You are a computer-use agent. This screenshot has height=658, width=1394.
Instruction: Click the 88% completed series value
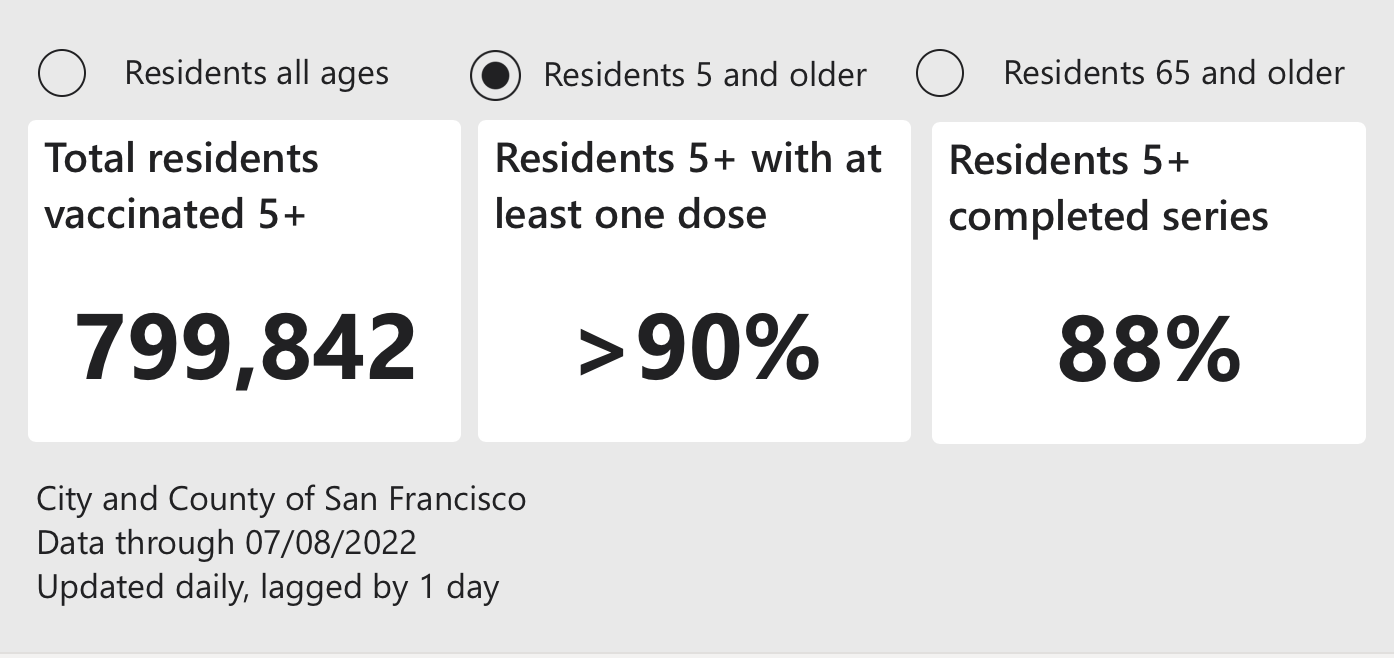[x=1148, y=350]
